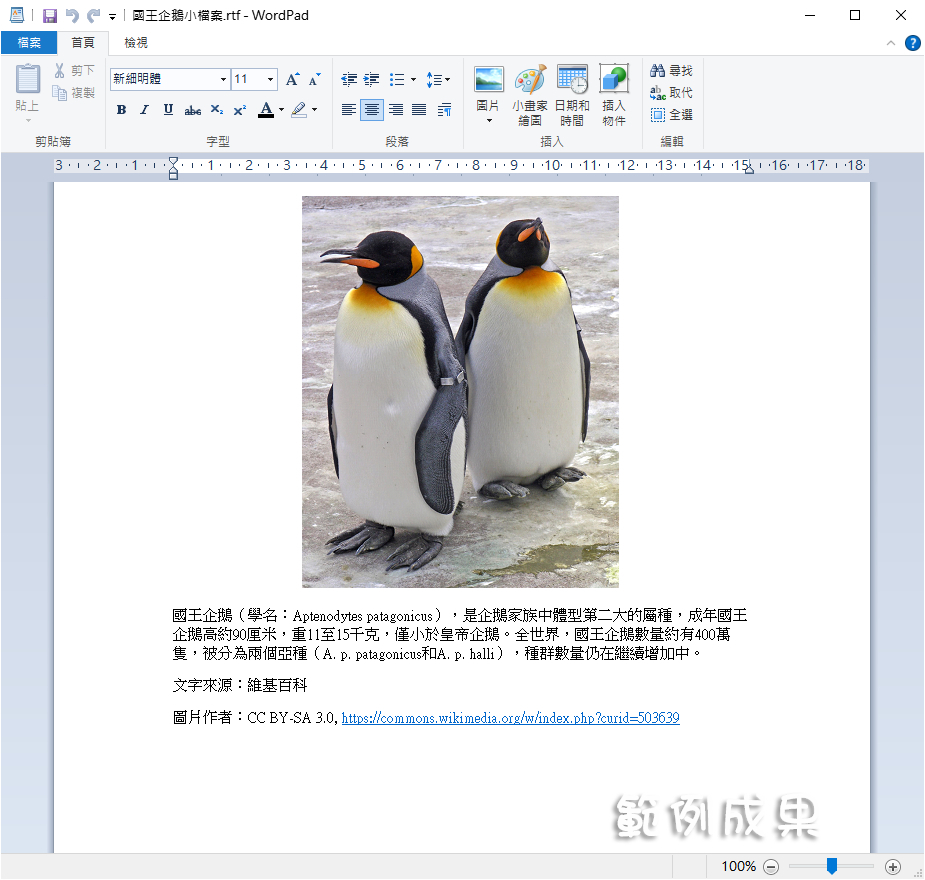Click the Insert object (插入物件) icon

(x=614, y=95)
